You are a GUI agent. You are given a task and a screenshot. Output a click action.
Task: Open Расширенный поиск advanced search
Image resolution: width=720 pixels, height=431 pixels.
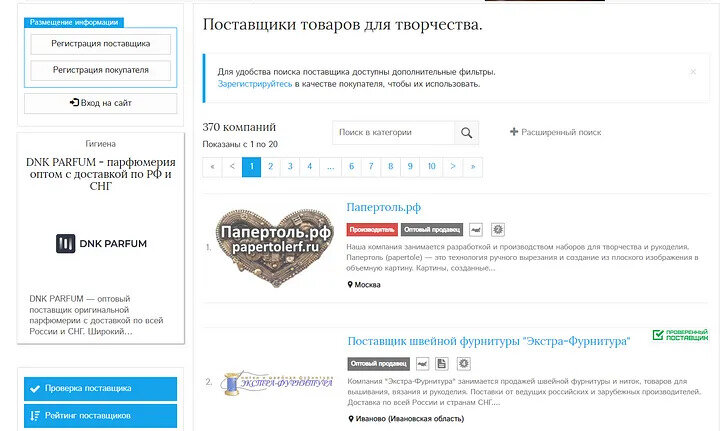(x=555, y=132)
